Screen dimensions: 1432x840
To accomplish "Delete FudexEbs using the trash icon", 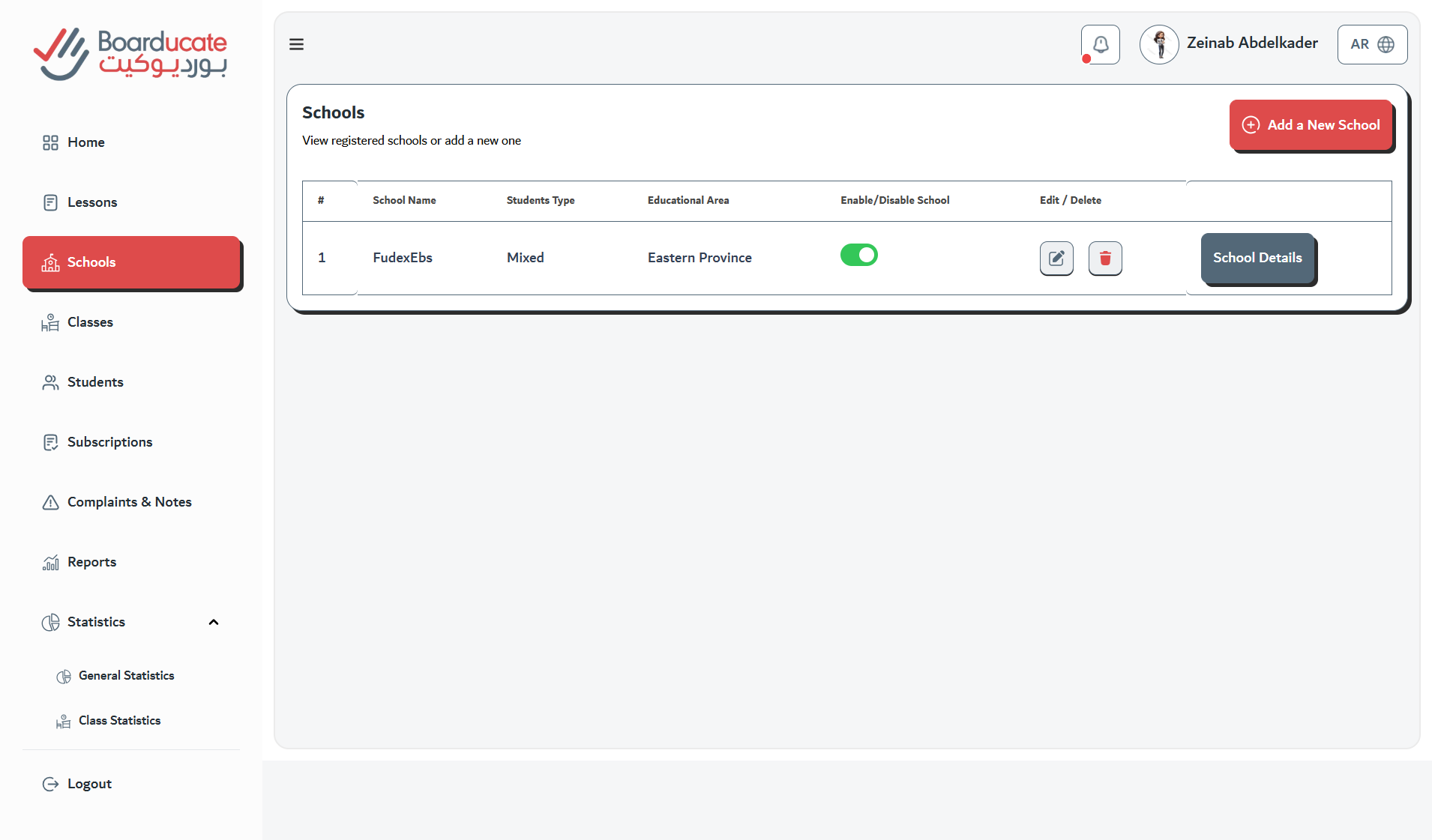I will click(x=1105, y=259).
